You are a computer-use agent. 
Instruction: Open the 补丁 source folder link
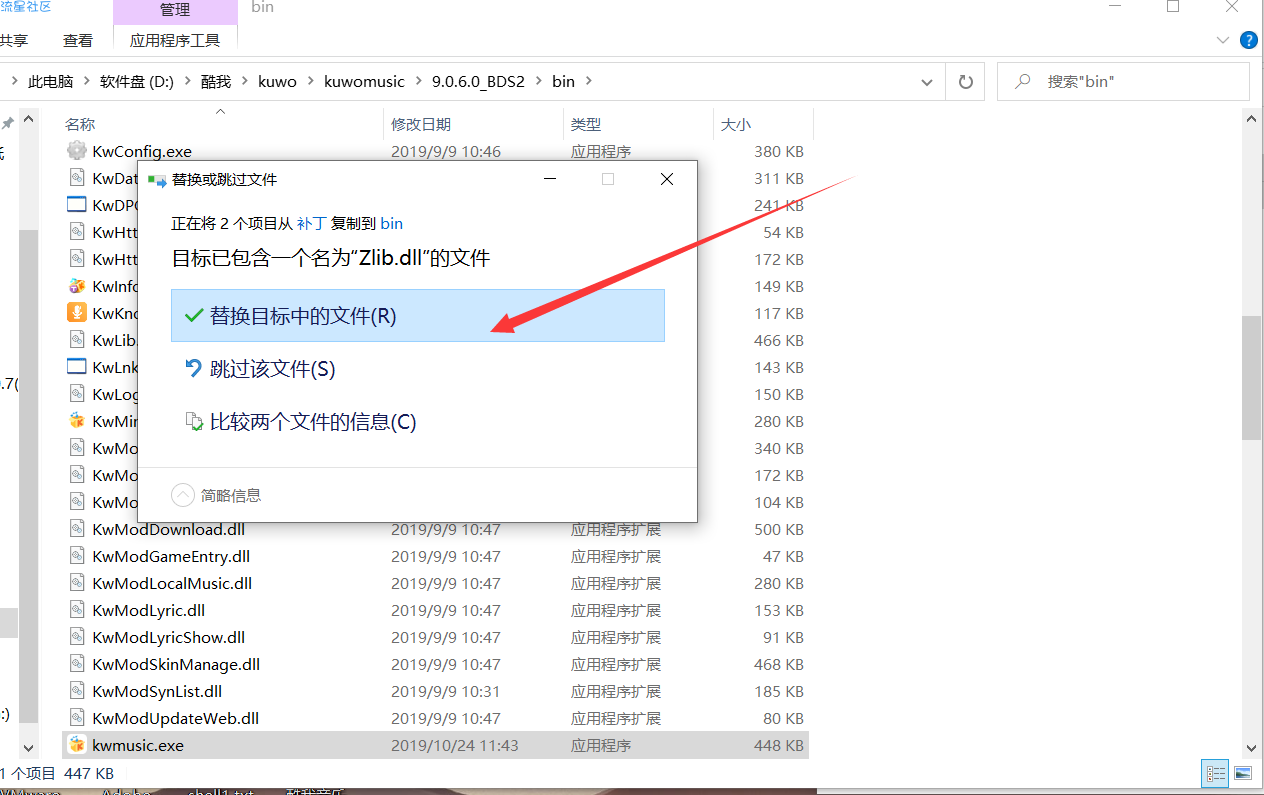(x=311, y=224)
